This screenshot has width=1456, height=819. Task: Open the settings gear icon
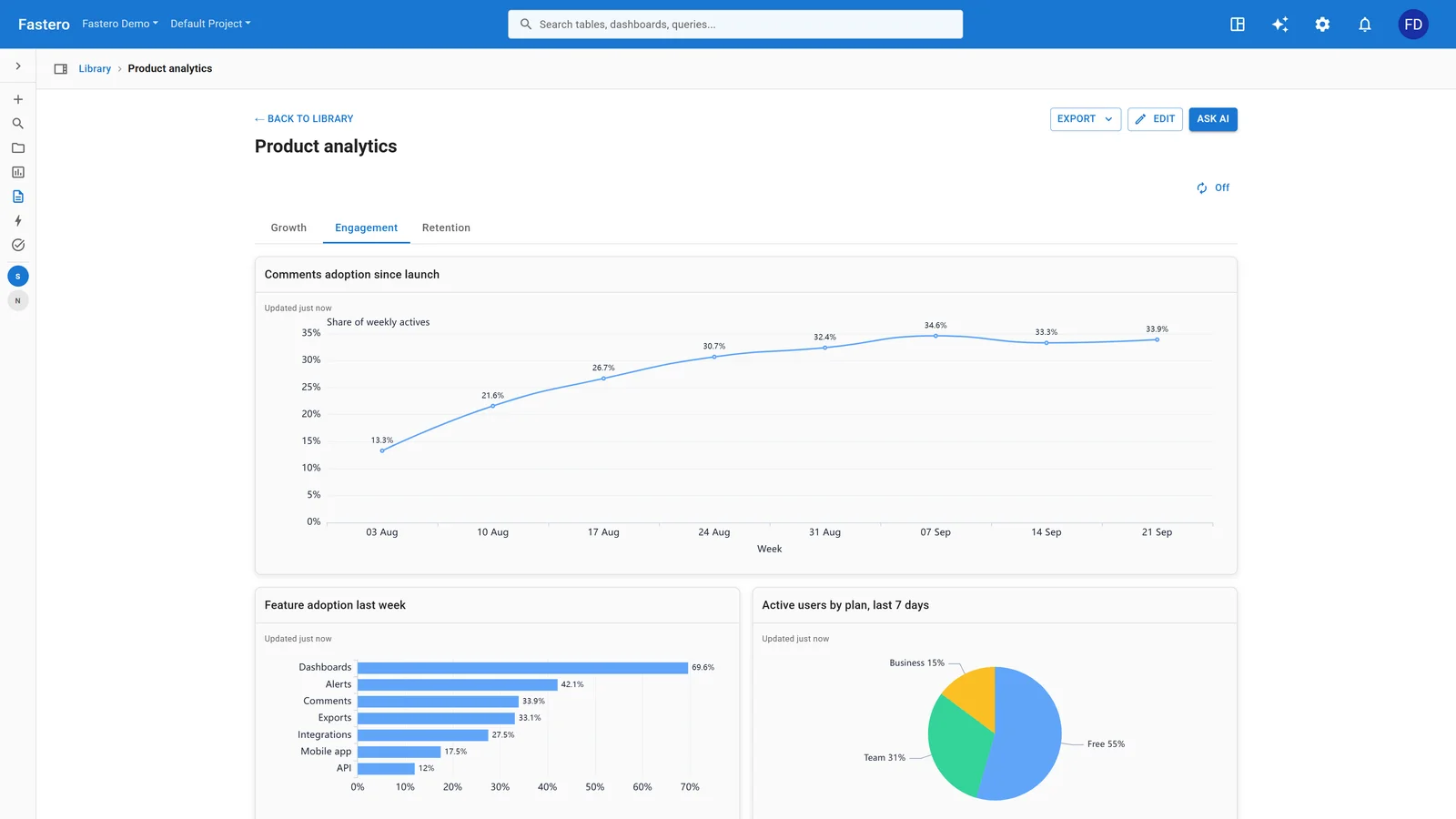[x=1322, y=25]
